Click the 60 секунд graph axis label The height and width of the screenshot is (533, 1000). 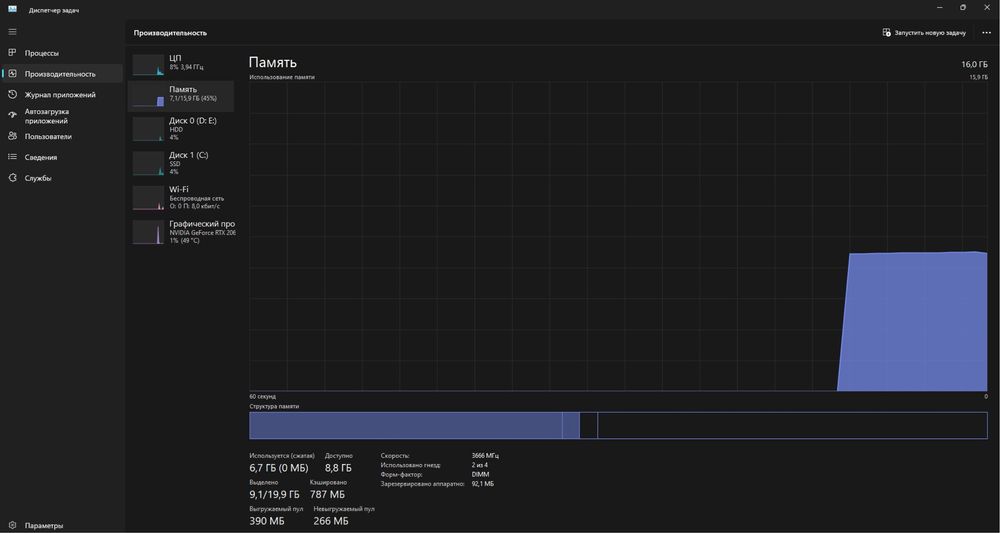pyautogui.click(x=263, y=397)
